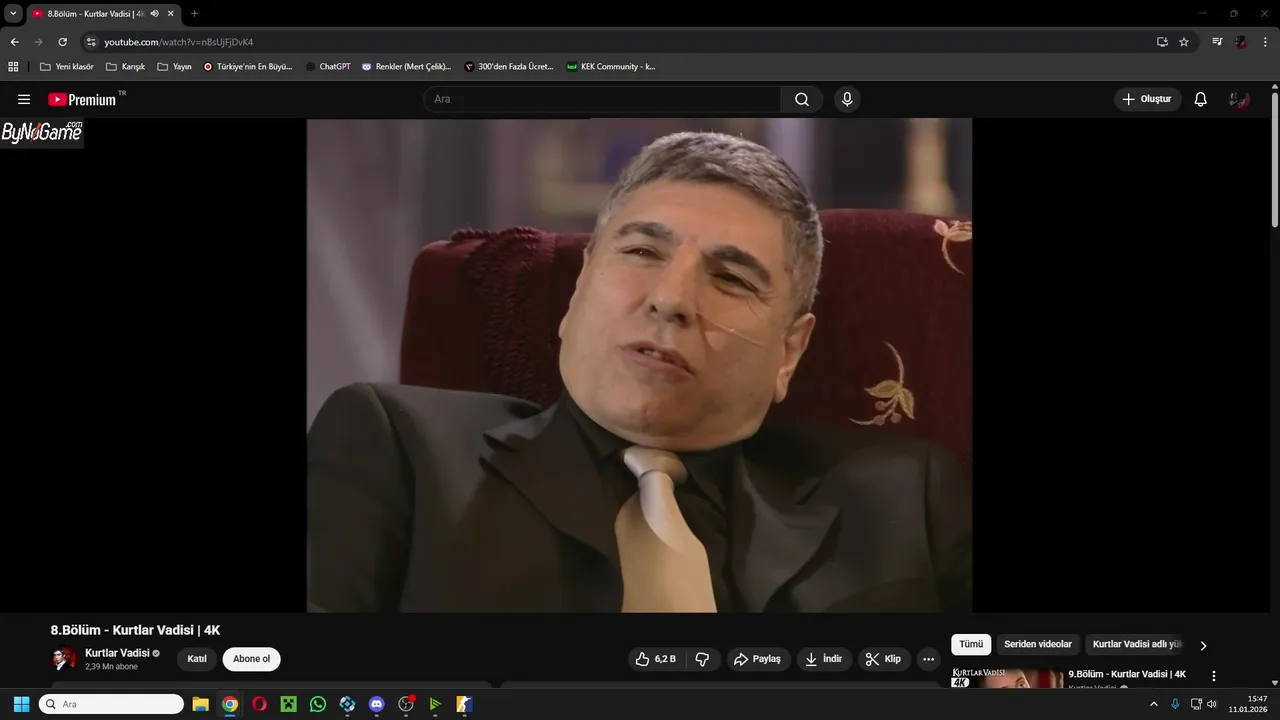The height and width of the screenshot is (720, 1280).
Task: Open 300'den Fazla Ücret... bookmark
Action: coord(509,67)
